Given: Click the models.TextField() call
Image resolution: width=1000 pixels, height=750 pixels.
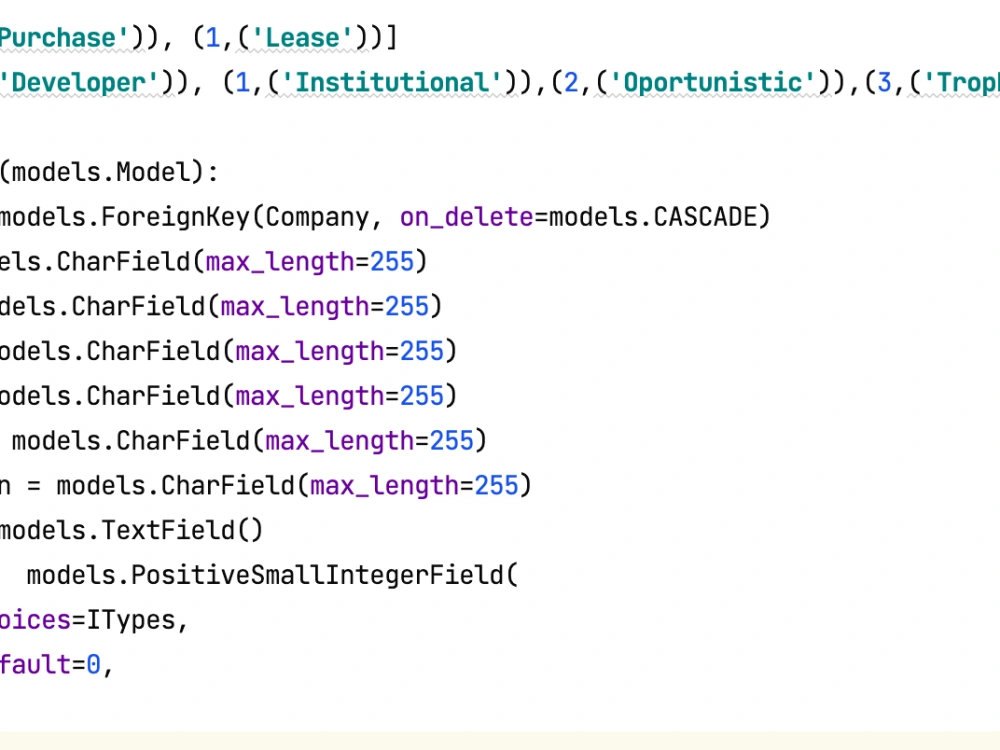Looking at the screenshot, I should pyautogui.click(x=131, y=531).
